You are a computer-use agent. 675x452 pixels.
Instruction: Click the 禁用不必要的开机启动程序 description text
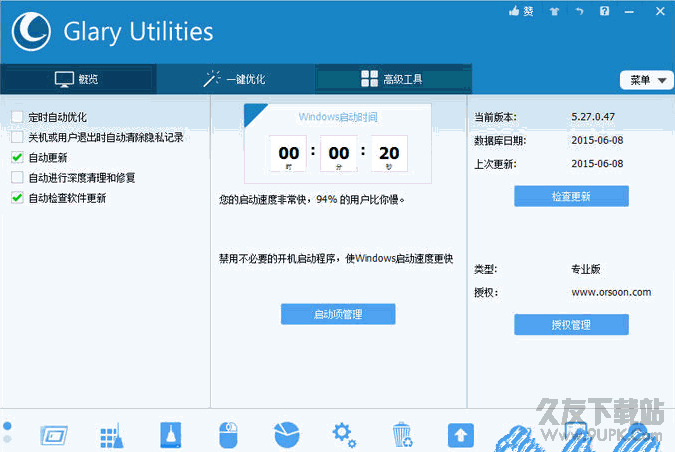pos(336,258)
